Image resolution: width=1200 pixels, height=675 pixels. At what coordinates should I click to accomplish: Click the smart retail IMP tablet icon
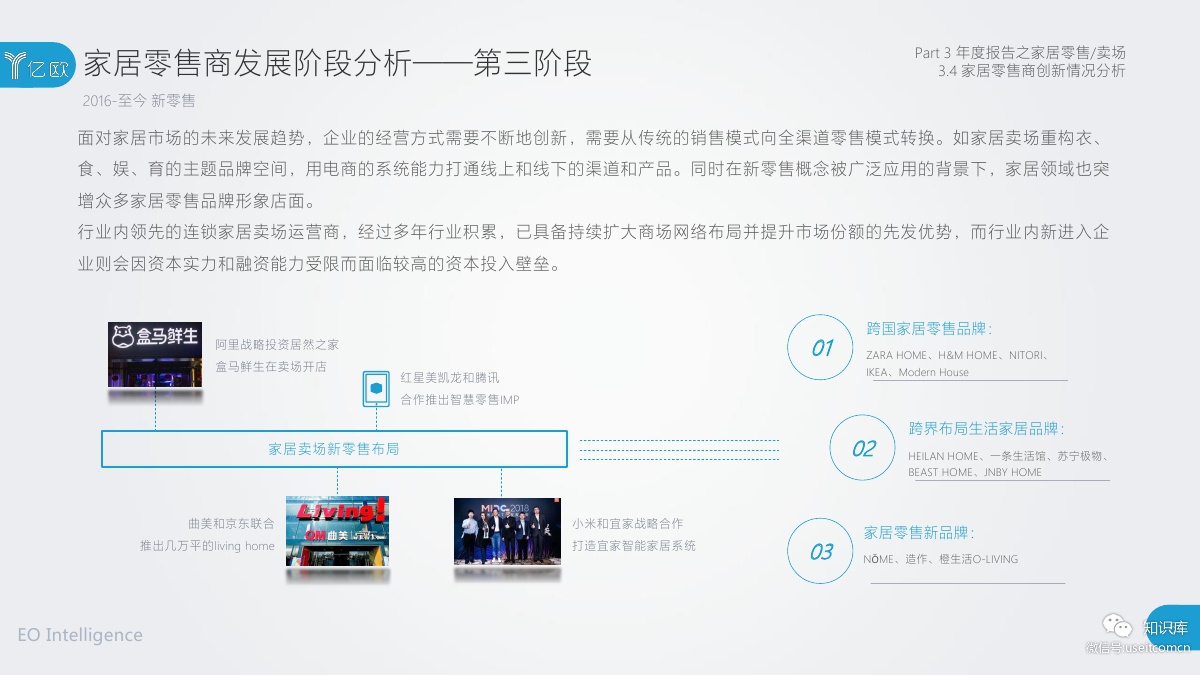click(x=376, y=388)
